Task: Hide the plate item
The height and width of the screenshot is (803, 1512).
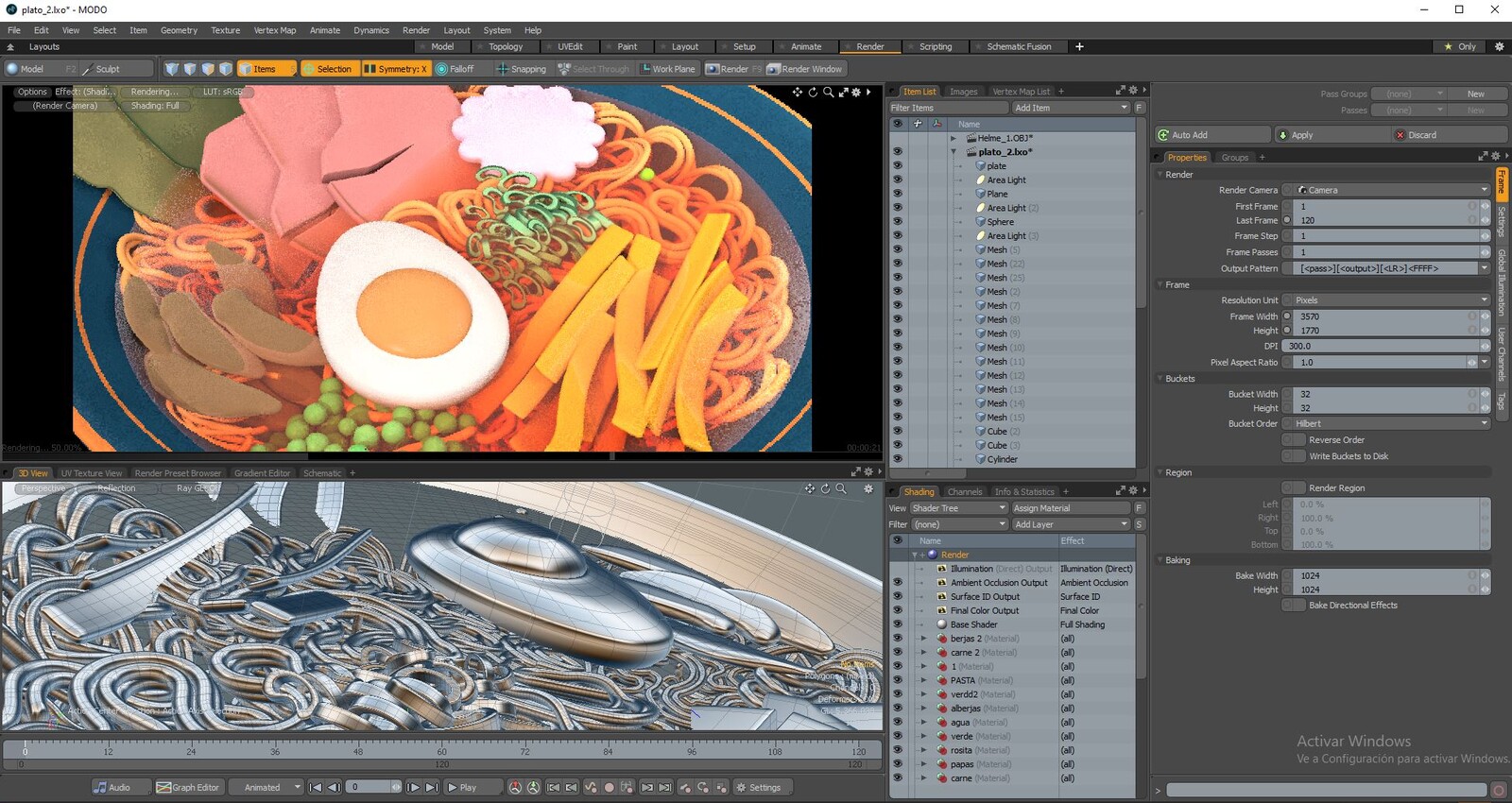Action: [898, 165]
